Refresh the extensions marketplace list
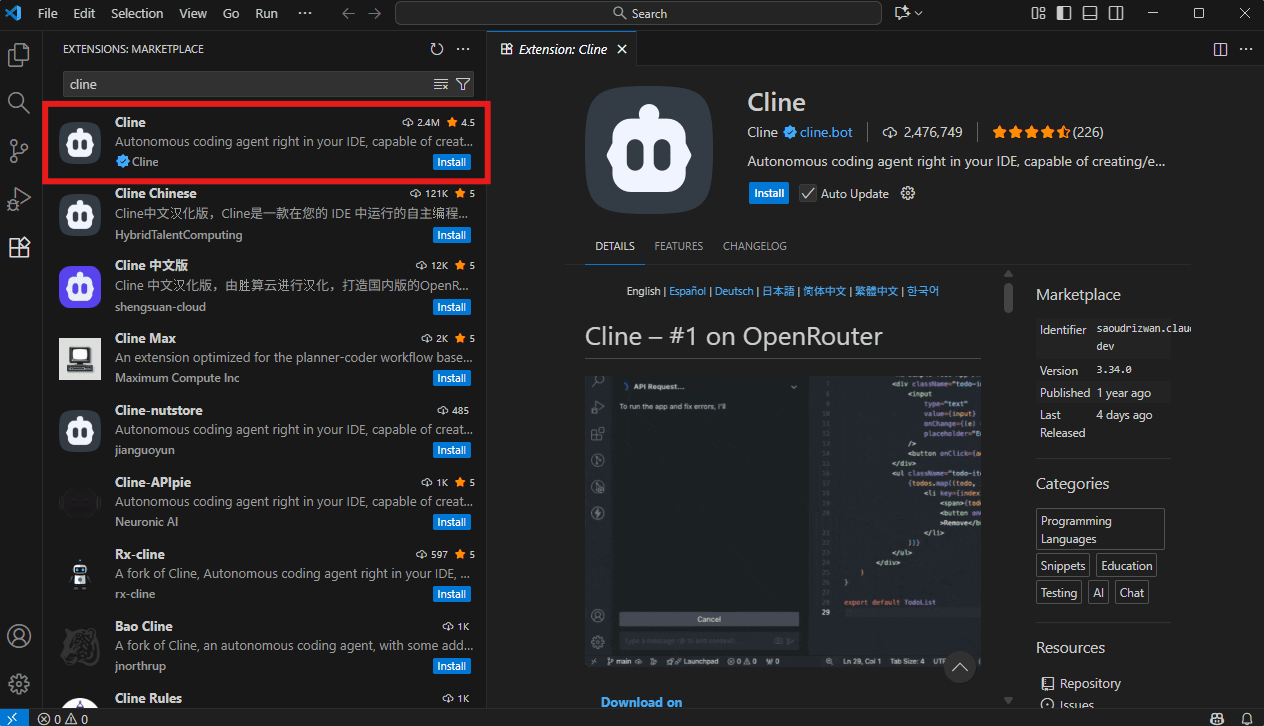Screen dimensions: 1264x726 (x=436, y=49)
